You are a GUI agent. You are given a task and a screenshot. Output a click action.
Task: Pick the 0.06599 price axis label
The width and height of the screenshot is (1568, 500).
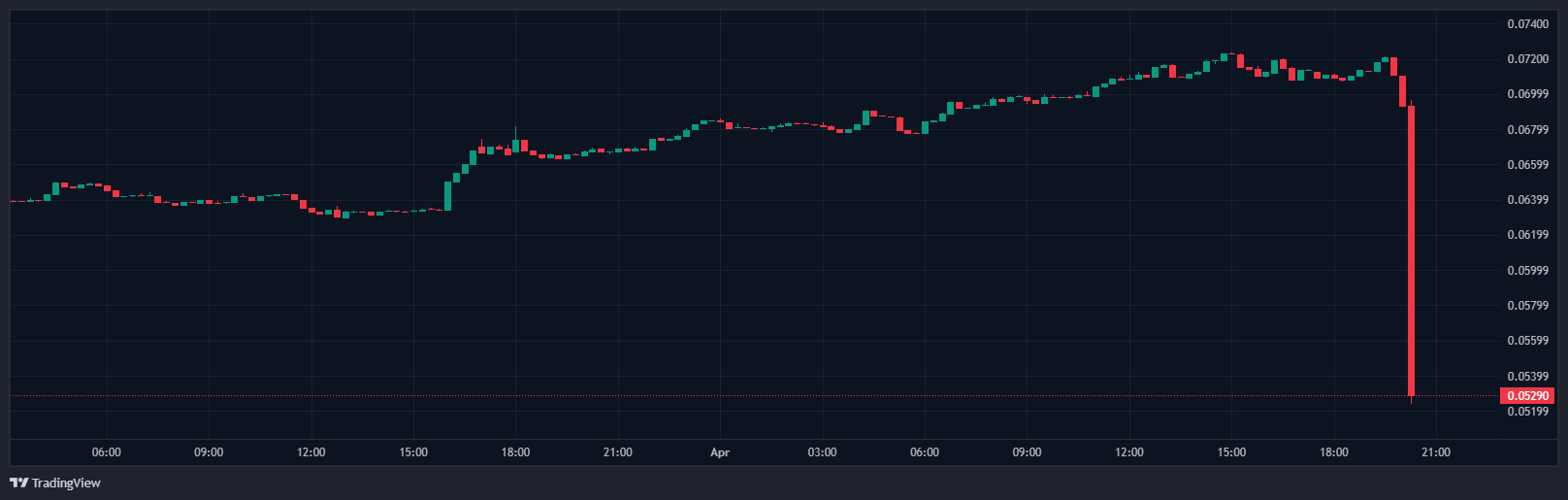(x=1527, y=165)
